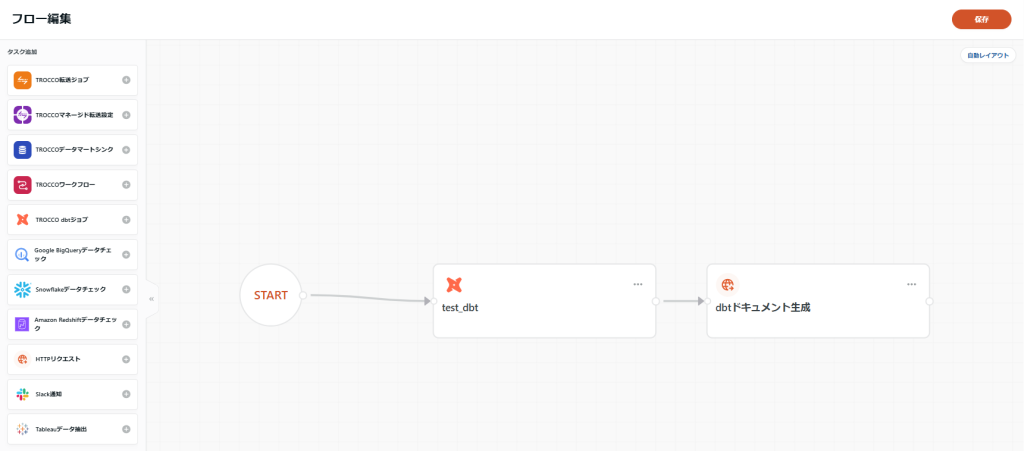Click the test_dbt task node
This screenshot has width=1024, height=451.
[544, 301]
